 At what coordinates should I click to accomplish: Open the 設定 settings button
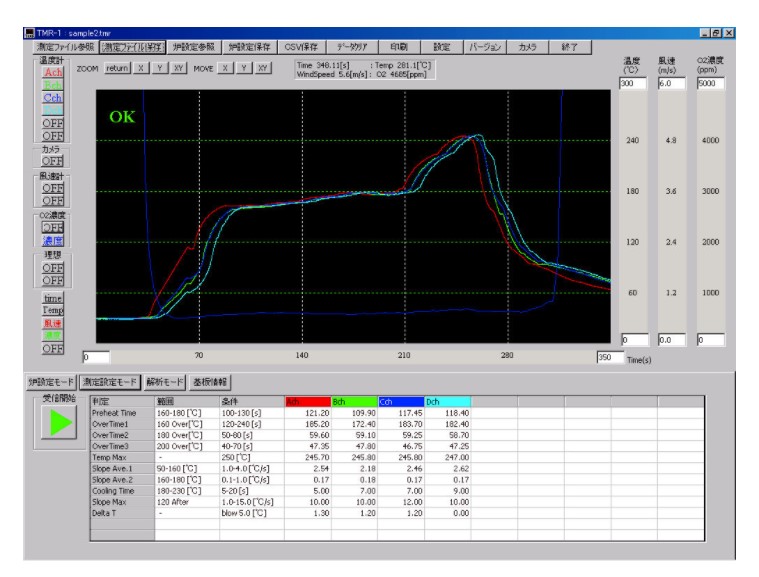(x=441, y=47)
